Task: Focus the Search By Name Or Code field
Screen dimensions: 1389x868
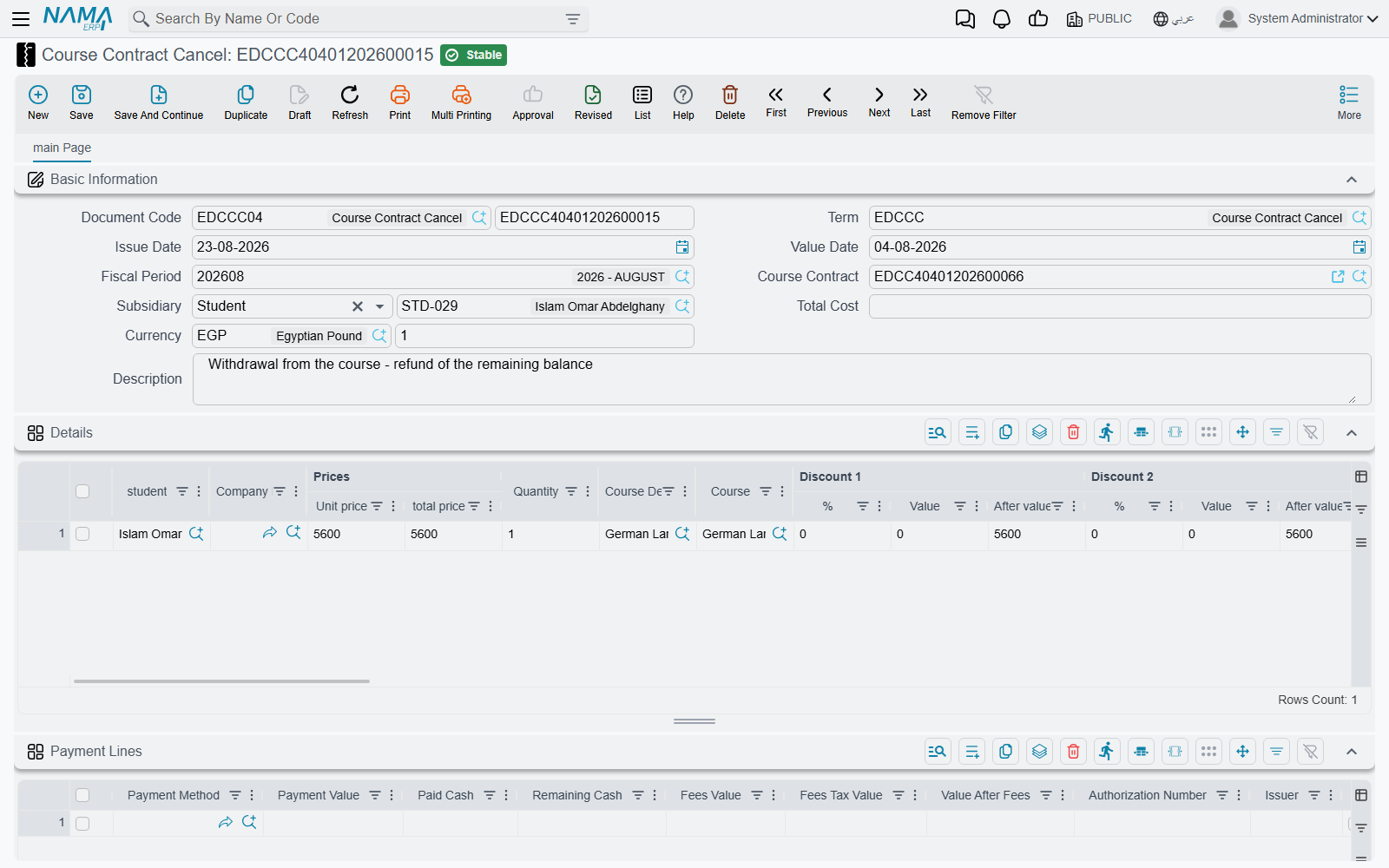Action: [358, 19]
